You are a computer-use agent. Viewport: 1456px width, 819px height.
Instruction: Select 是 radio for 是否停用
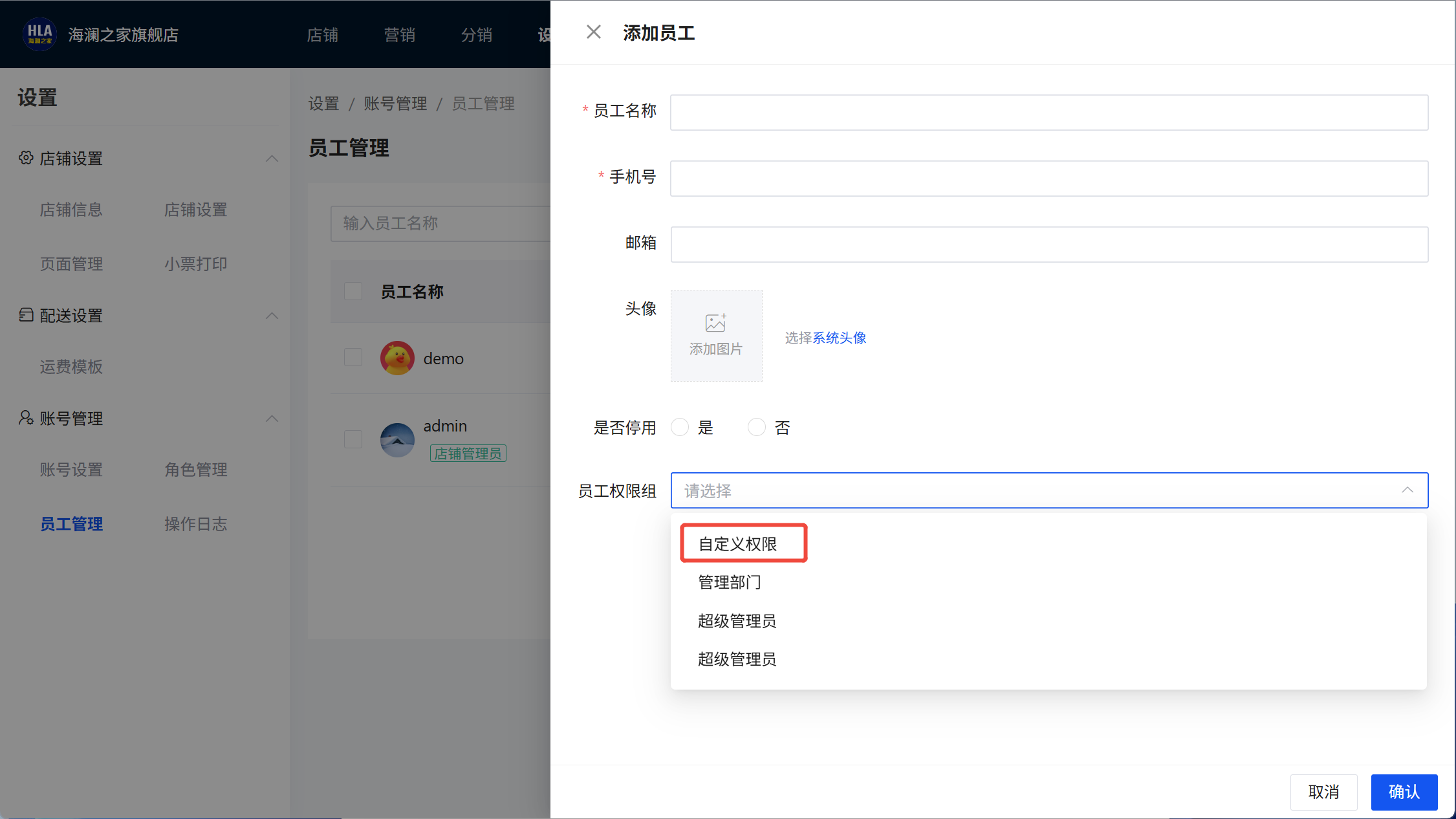click(680, 427)
